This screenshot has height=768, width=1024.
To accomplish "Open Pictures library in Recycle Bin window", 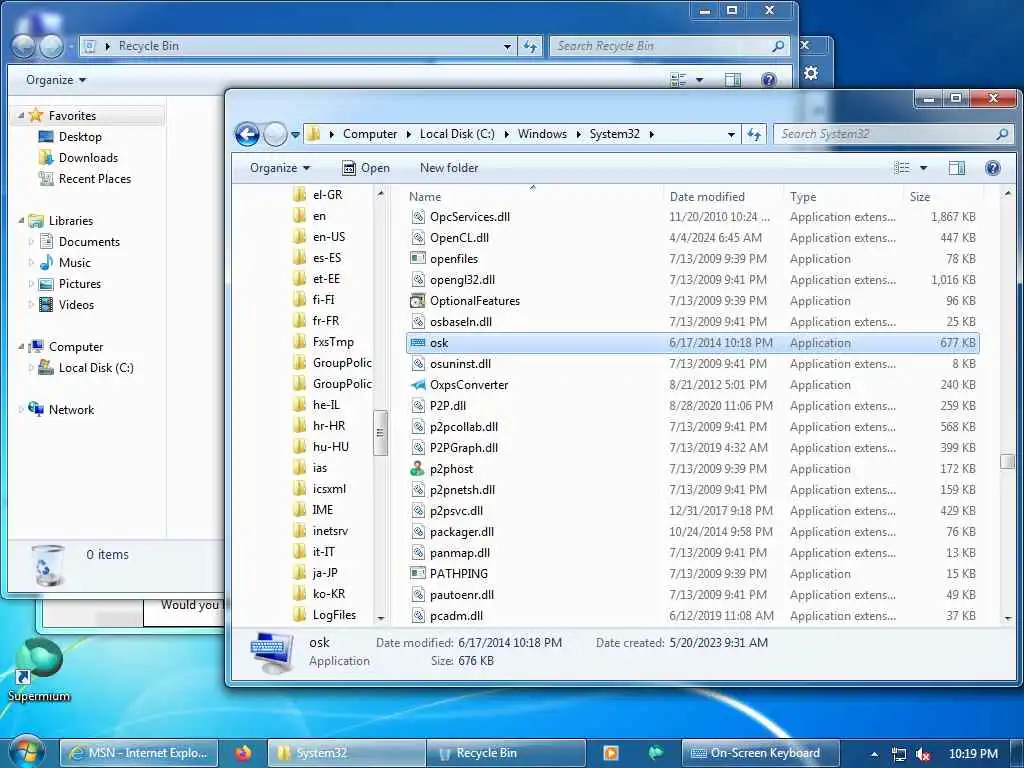I will [79, 283].
